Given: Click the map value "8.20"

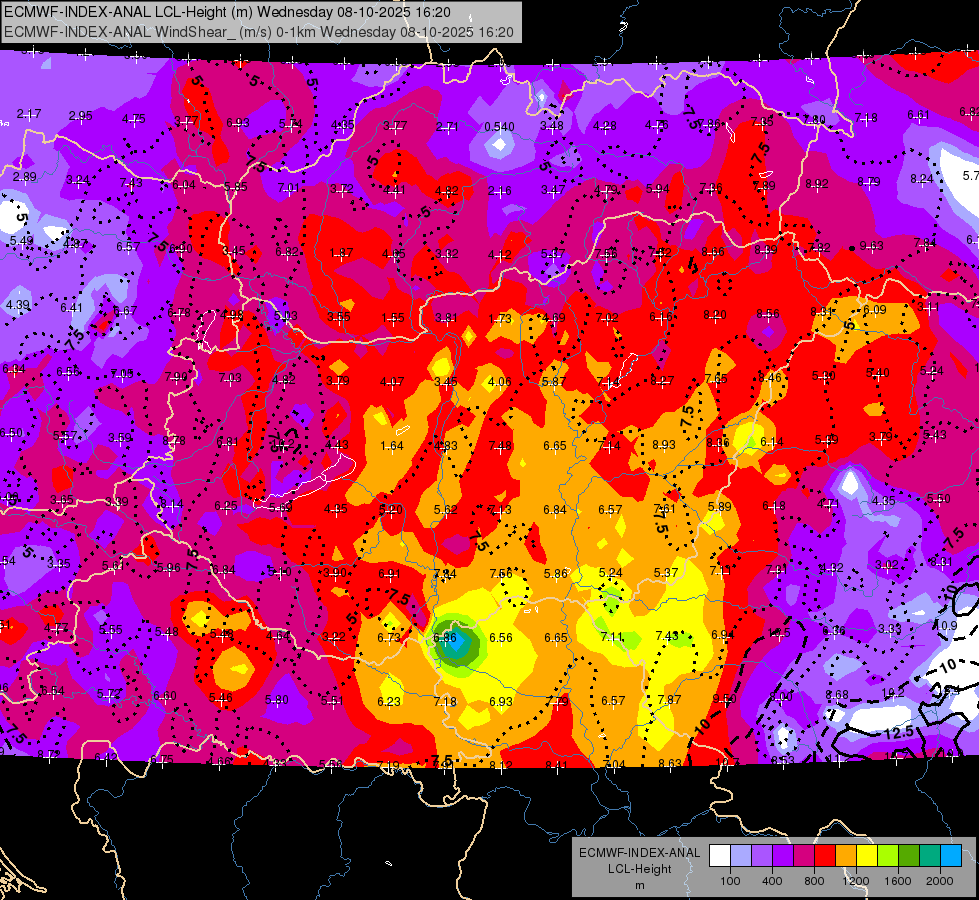Looking at the screenshot, I should point(715,315).
